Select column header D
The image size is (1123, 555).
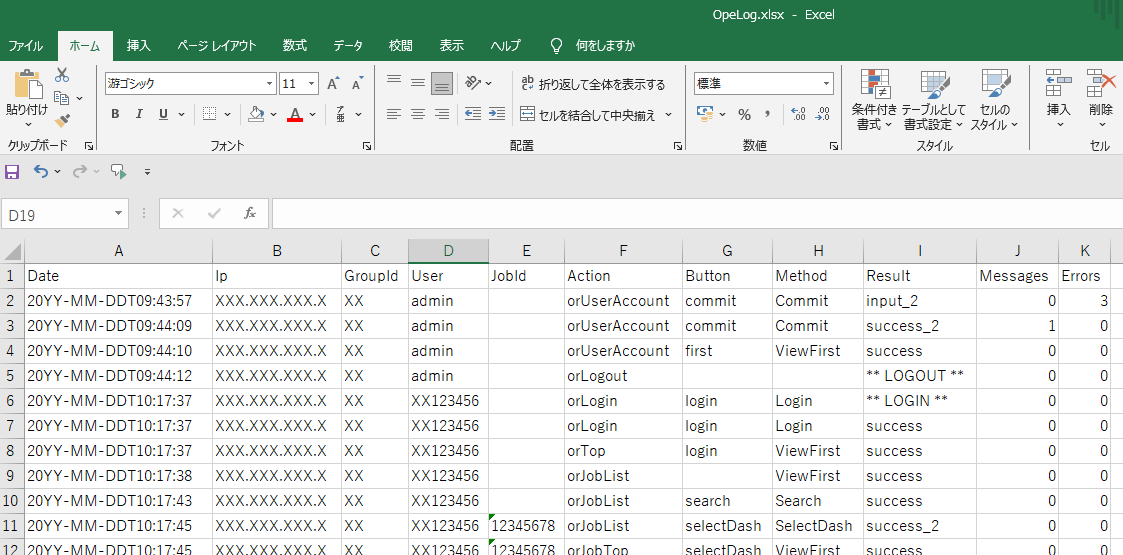coord(448,251)
